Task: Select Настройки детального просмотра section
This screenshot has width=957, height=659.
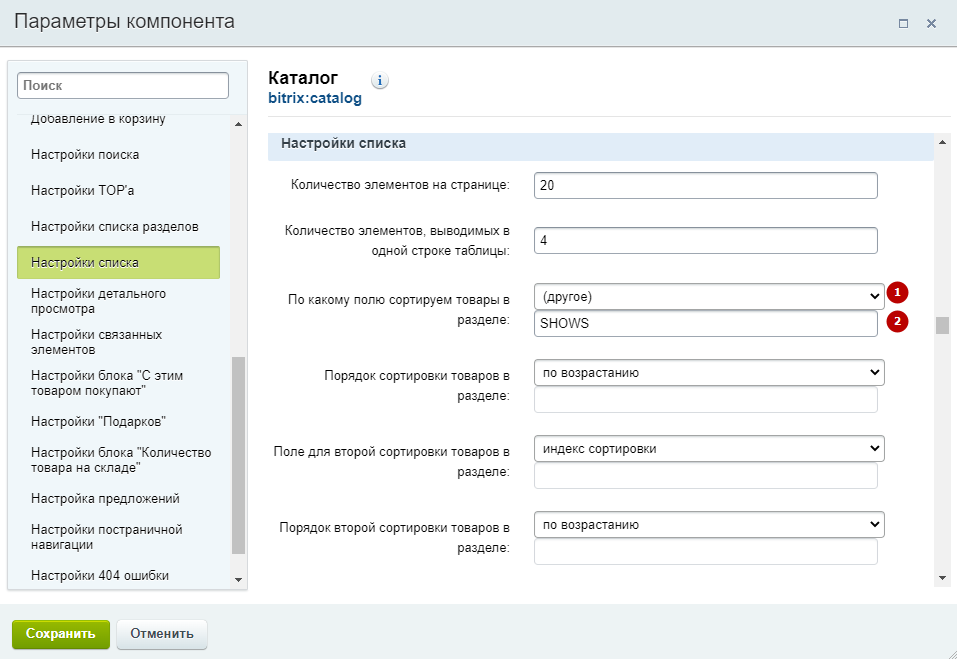Action: [x=98, y=301]
